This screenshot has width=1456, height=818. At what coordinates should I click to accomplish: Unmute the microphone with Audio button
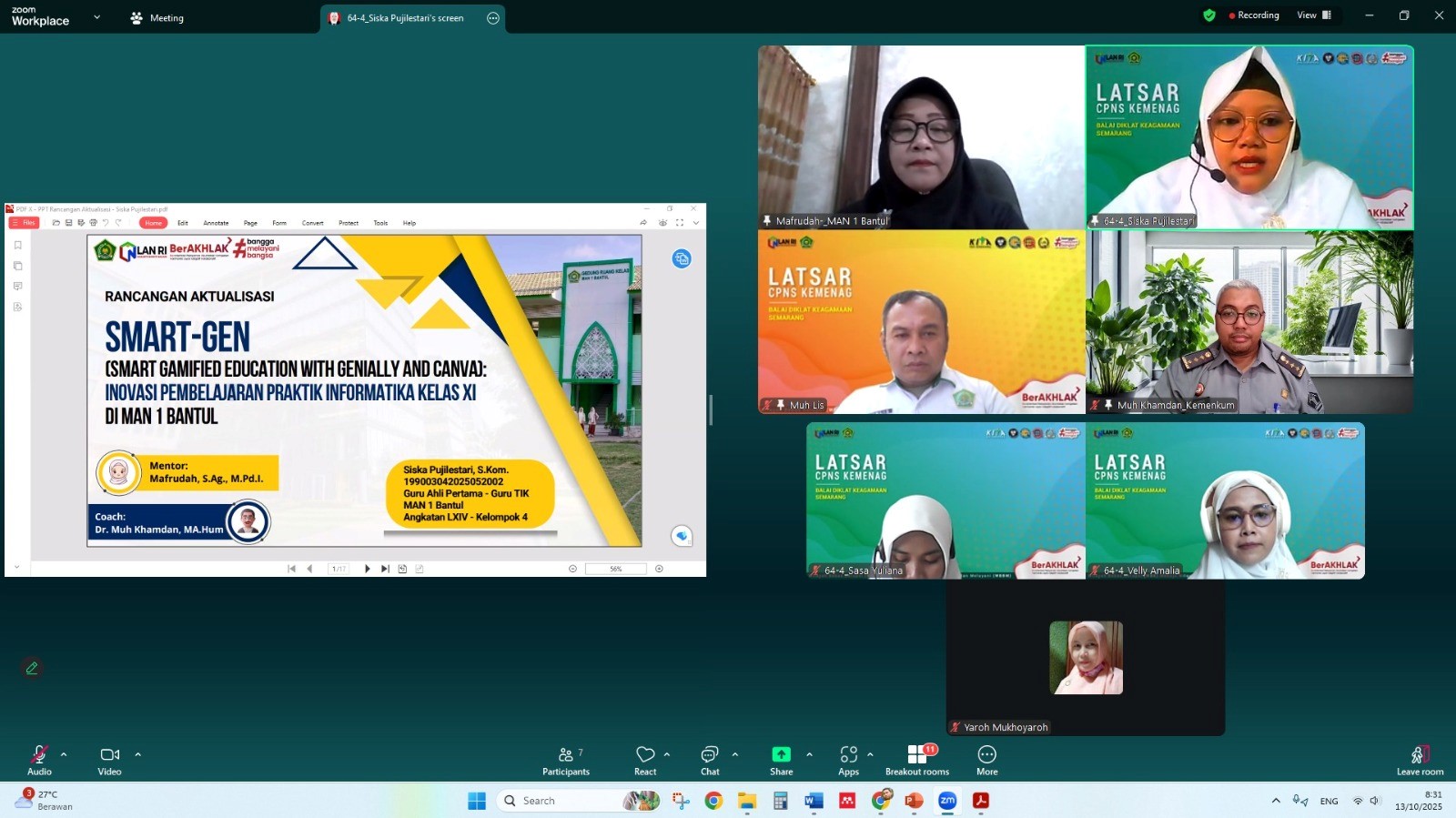point(39,755)
